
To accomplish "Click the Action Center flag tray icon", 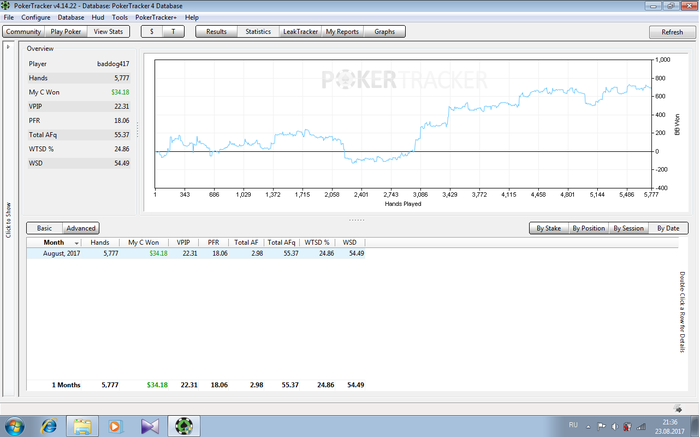I will coord(601,427).
